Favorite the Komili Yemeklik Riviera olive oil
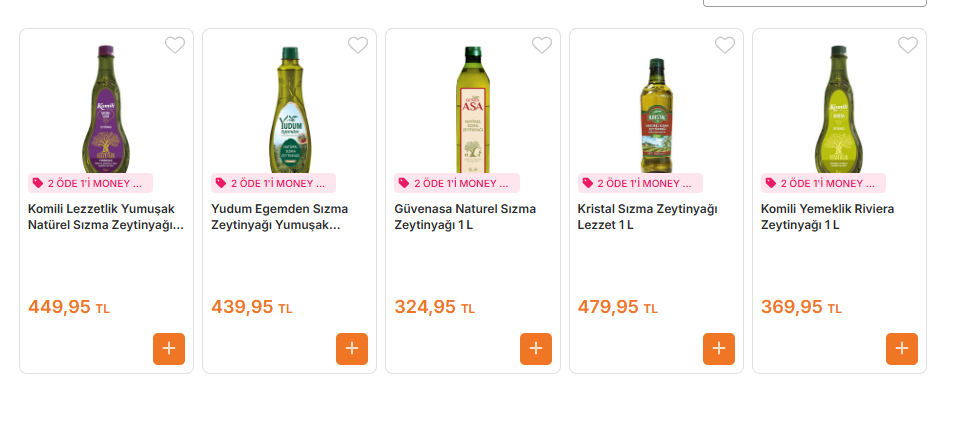Image resolution: width=974 pixels, height=430 pixels. [x=908, y=45]
